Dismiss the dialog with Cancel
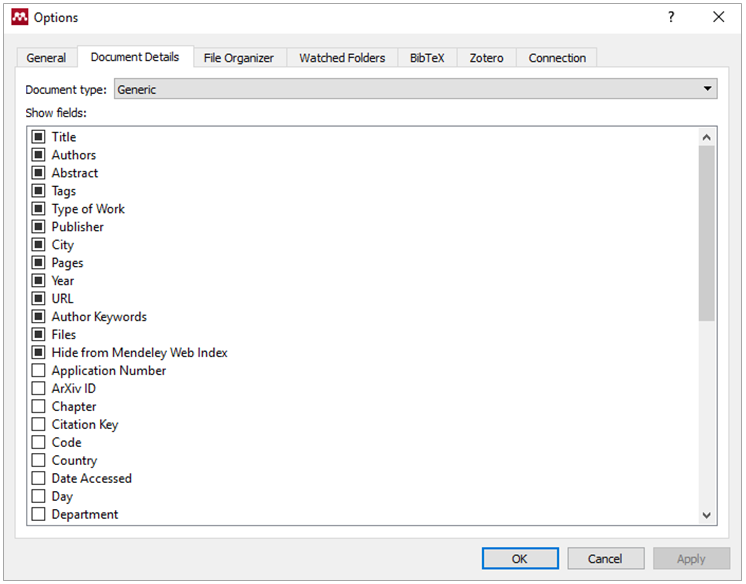 [605, 558]
